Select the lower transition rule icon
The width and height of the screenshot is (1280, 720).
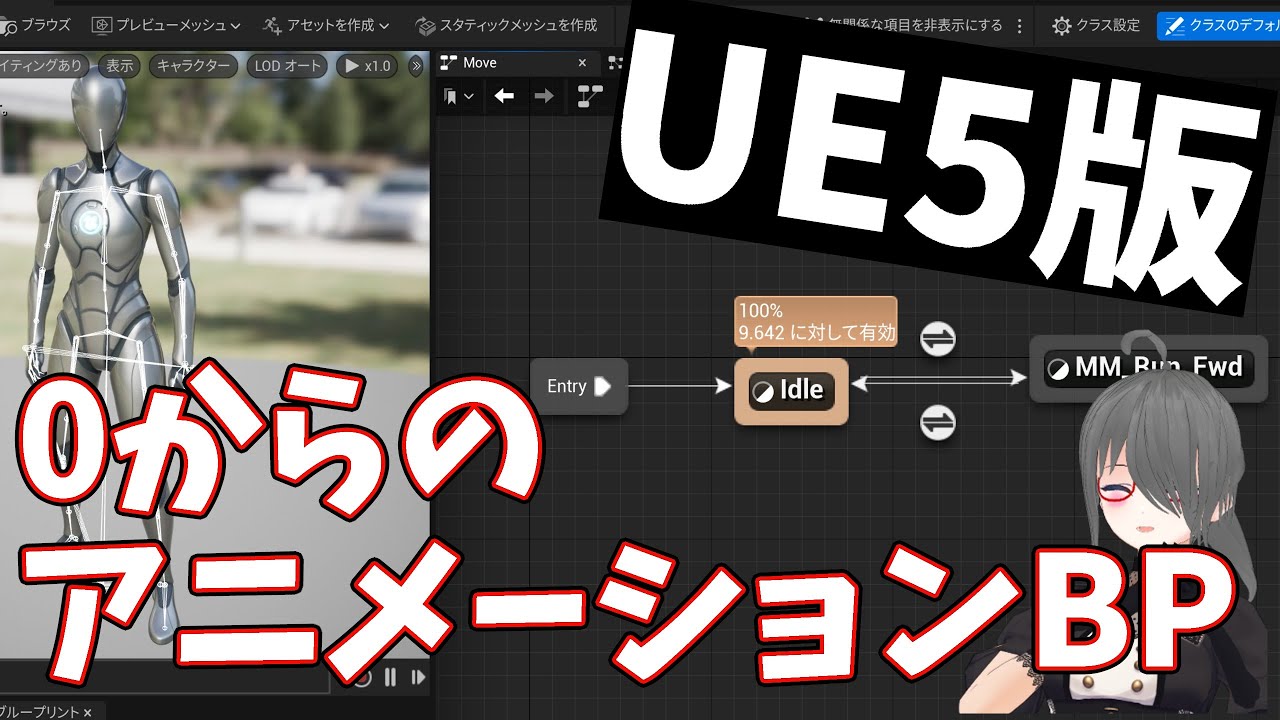(938, 423)
